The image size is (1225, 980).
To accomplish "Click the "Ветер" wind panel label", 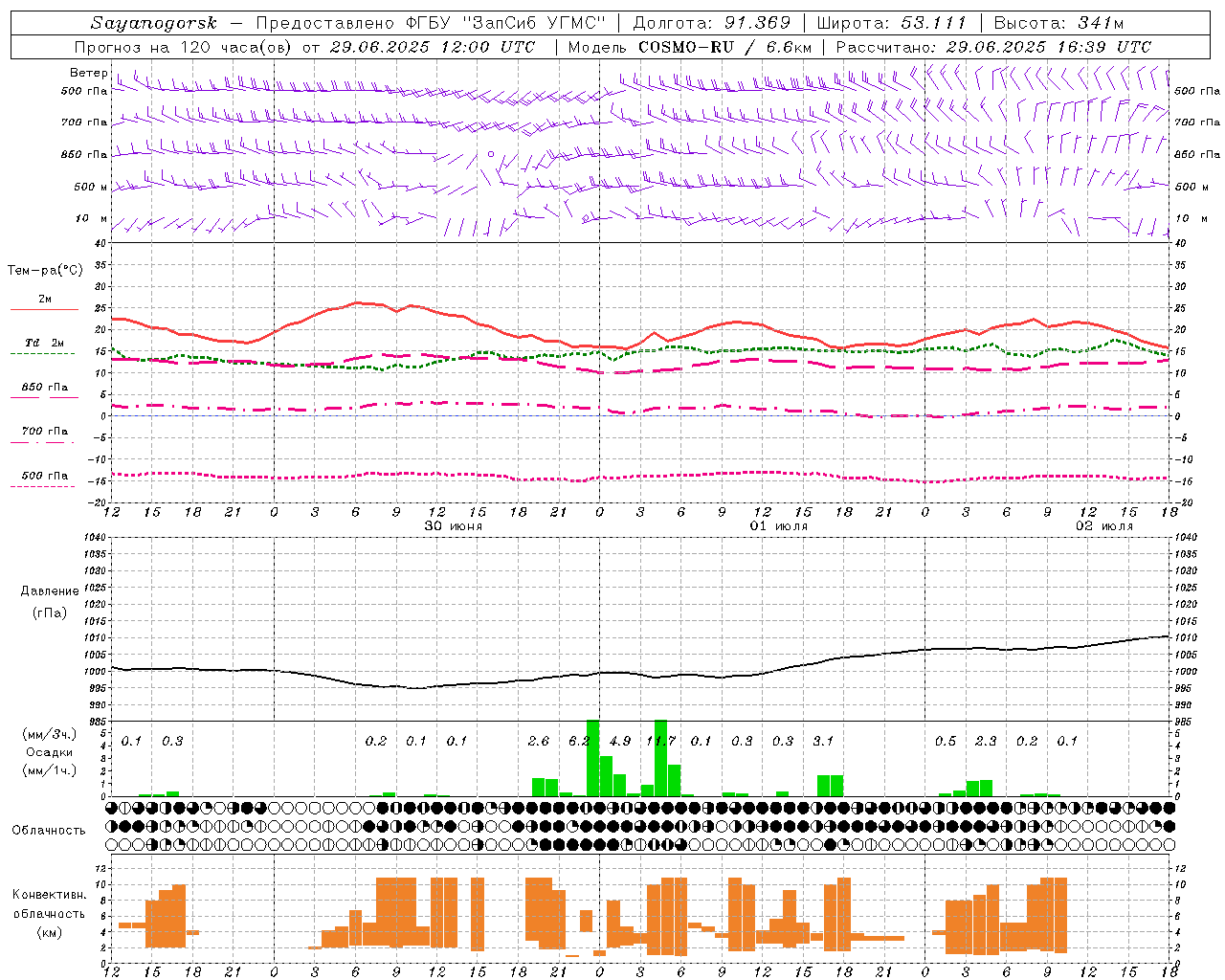I will 89,73.
